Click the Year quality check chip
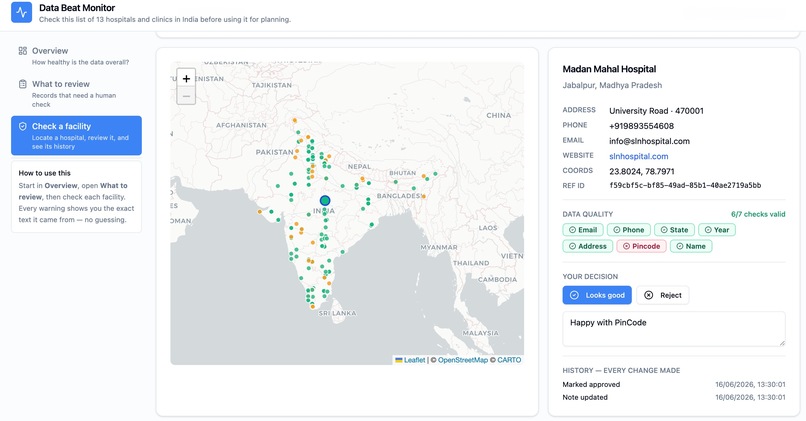This screenshot has height=421, width=806. (x=717, y=230)
